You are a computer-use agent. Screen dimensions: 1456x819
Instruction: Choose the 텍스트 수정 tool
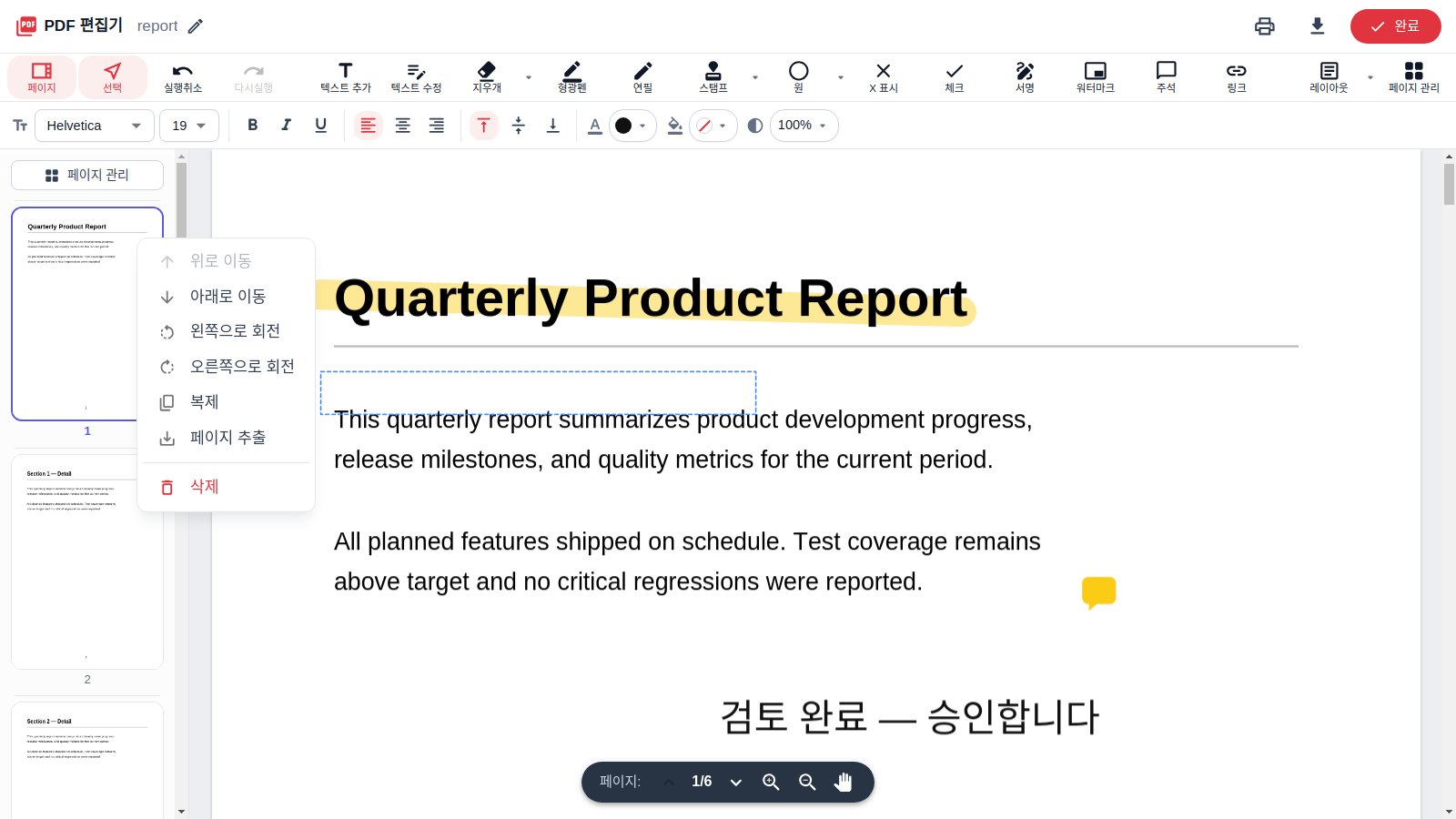pos(416,77)
